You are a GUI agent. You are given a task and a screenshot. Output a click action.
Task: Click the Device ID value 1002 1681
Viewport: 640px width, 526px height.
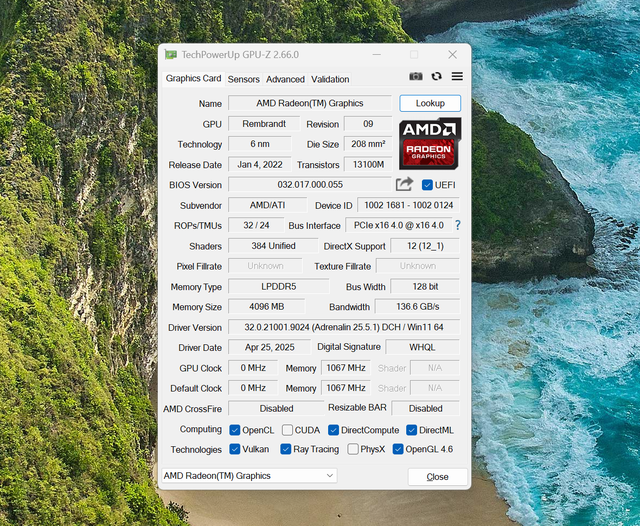tap(409, 205)
